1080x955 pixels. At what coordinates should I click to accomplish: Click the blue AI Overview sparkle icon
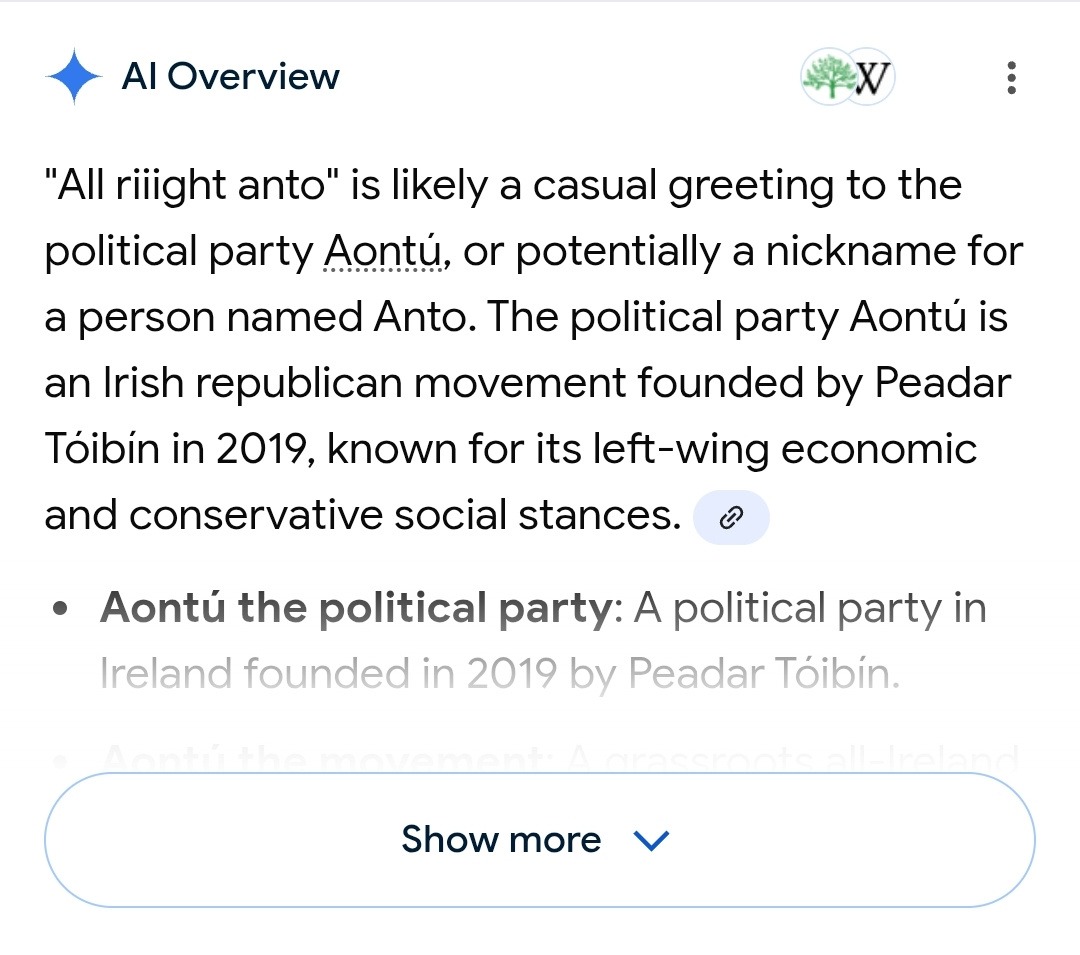click(x=73, y=77)
